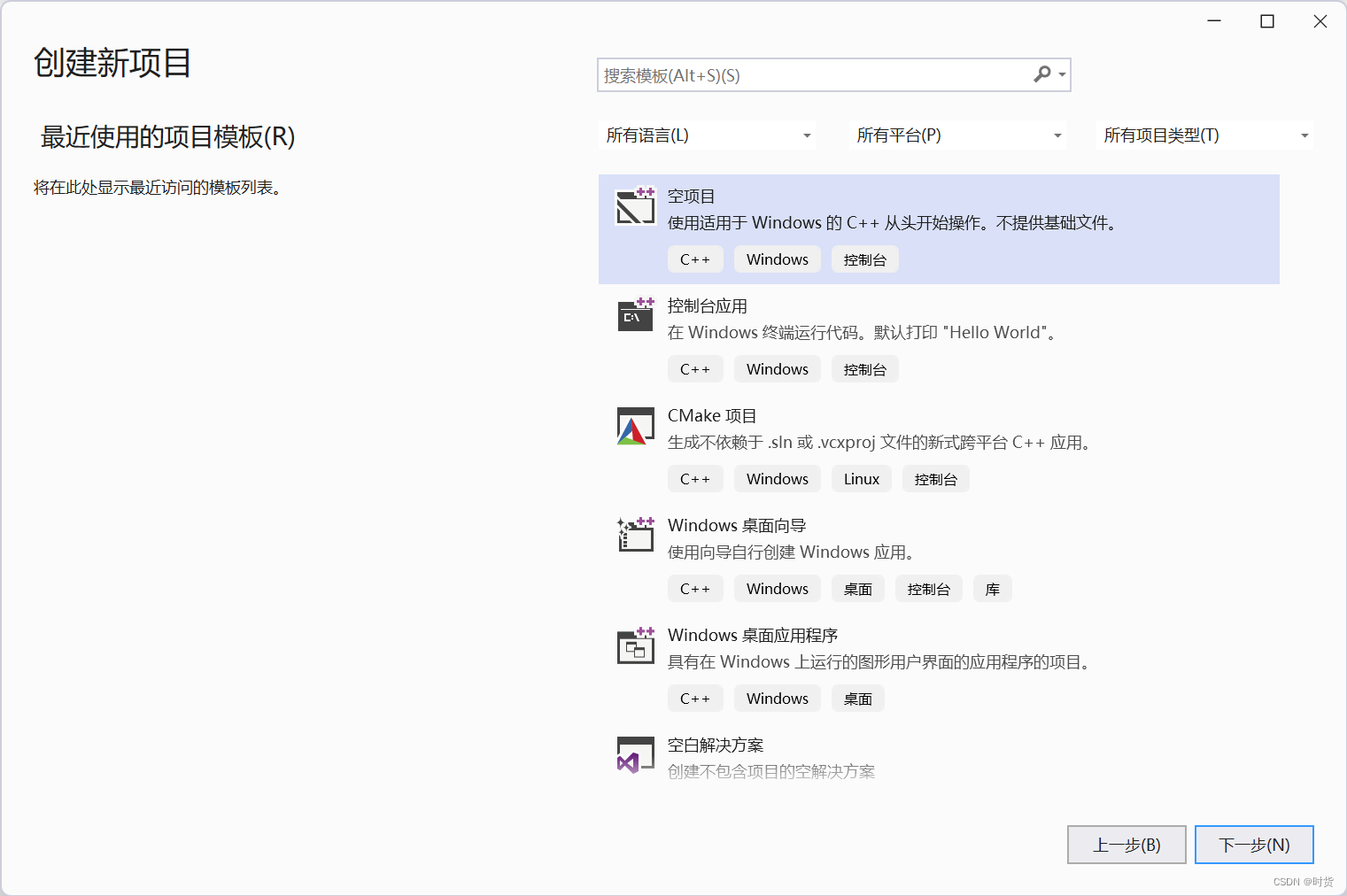
Task: Select the 空项目 title text
Action: click(691, 197)
